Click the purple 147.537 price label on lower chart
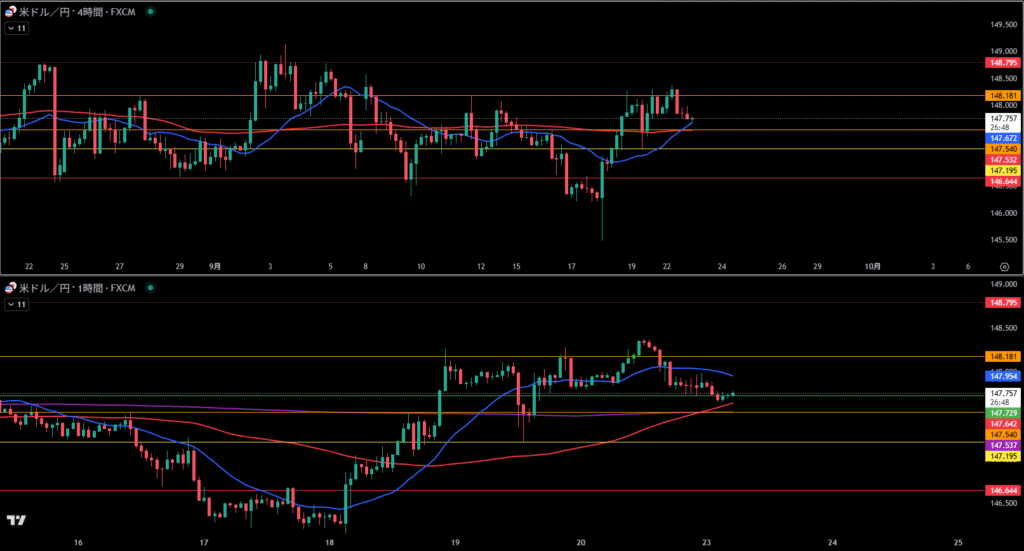1024x551 pixels. [1003, 445]
